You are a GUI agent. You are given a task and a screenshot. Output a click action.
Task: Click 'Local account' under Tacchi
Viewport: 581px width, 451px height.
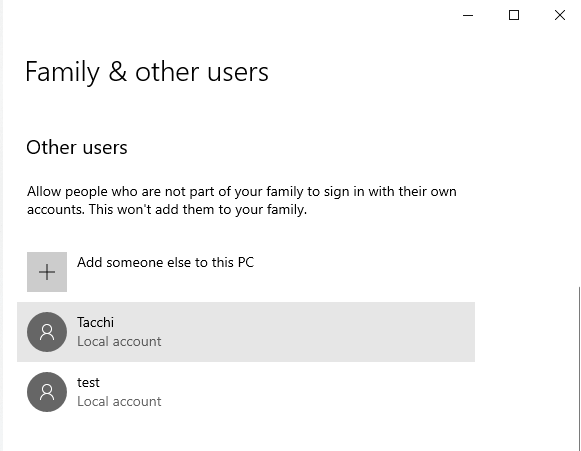pos(119,341)
